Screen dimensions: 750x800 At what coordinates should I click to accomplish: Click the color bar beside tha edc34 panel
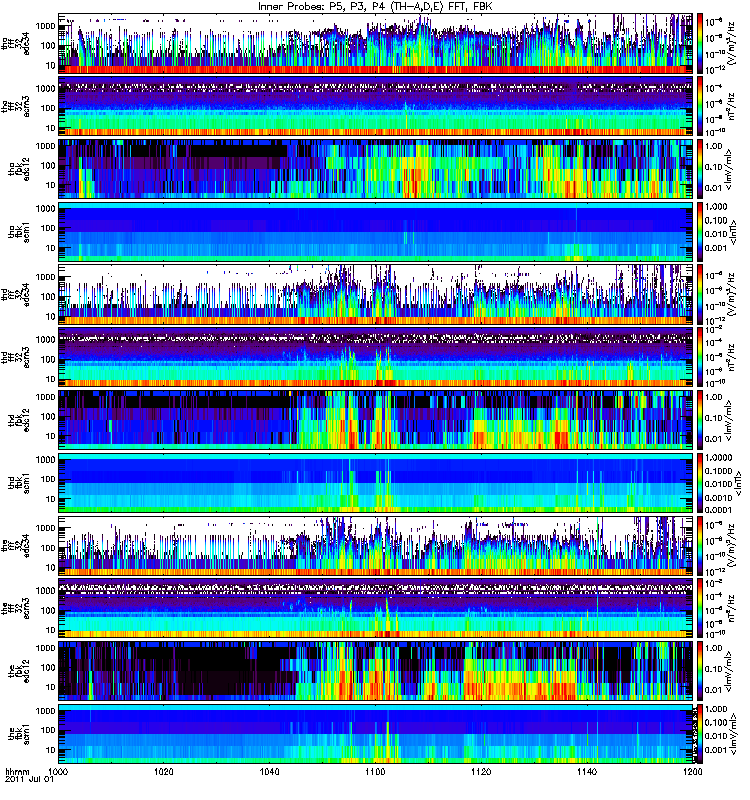click(x=699, y=43)
